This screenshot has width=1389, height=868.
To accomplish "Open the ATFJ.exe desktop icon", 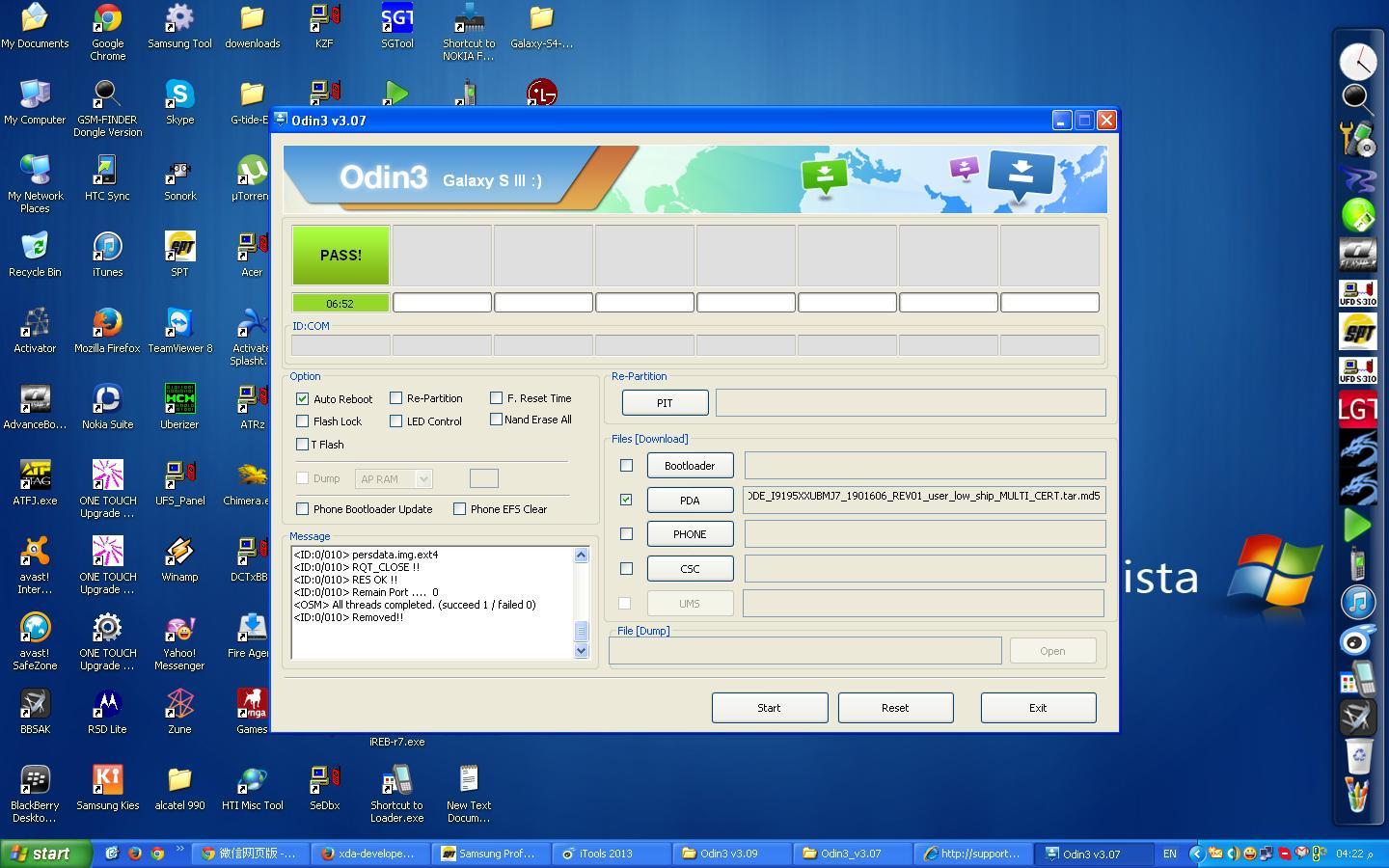I will (x=35, y=483).
